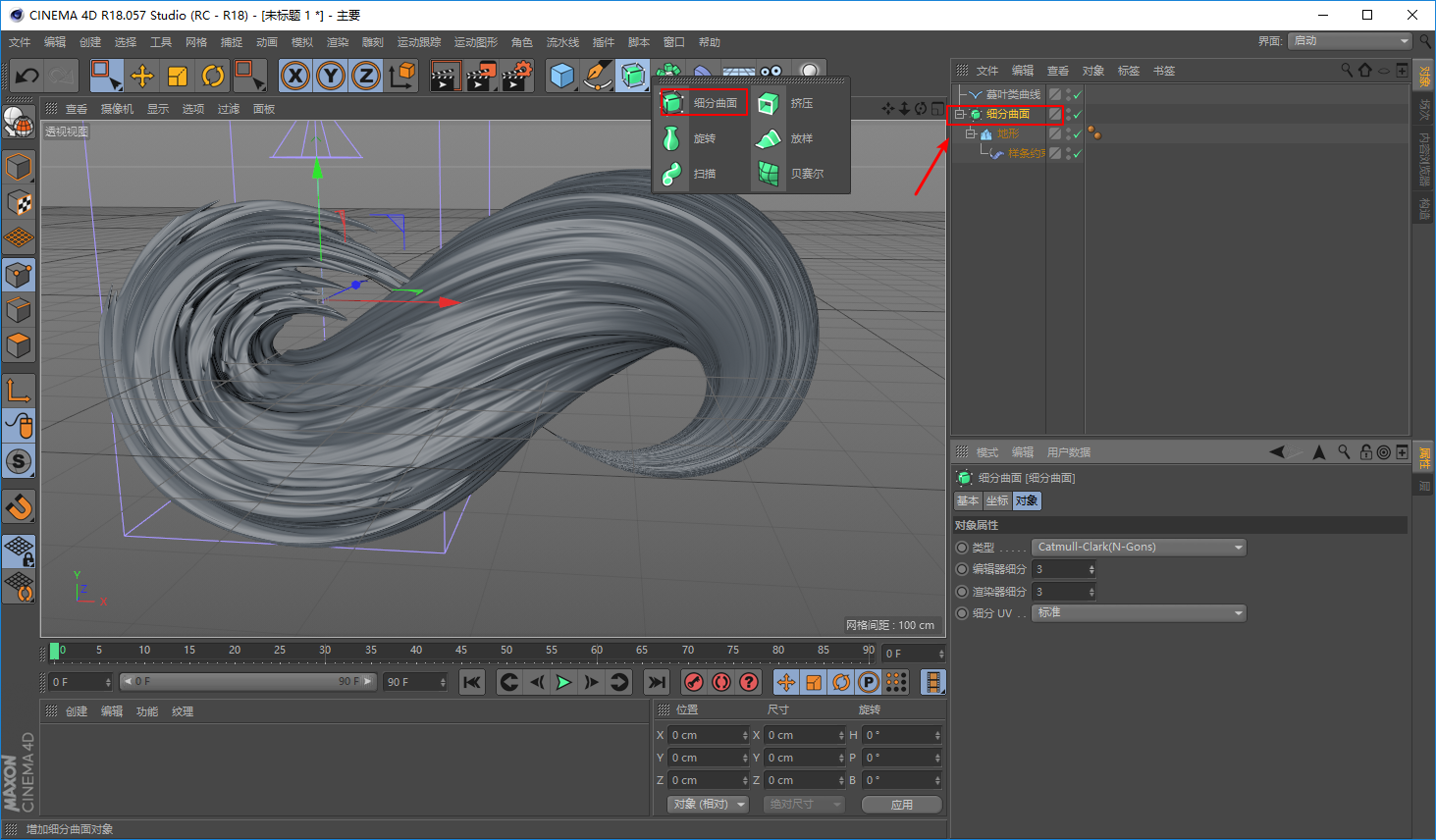This screenshot has width=1436, height=840.
Task: Select the Move tool icon
Action: 142,76
